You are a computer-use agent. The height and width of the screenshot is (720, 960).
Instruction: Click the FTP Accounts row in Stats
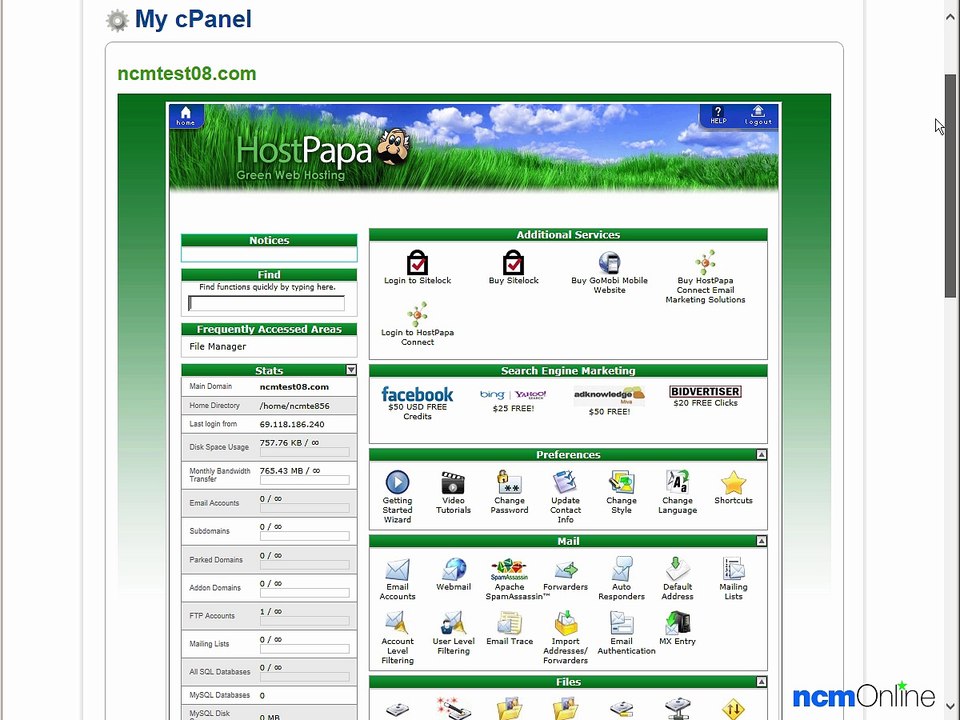[269, 616]
